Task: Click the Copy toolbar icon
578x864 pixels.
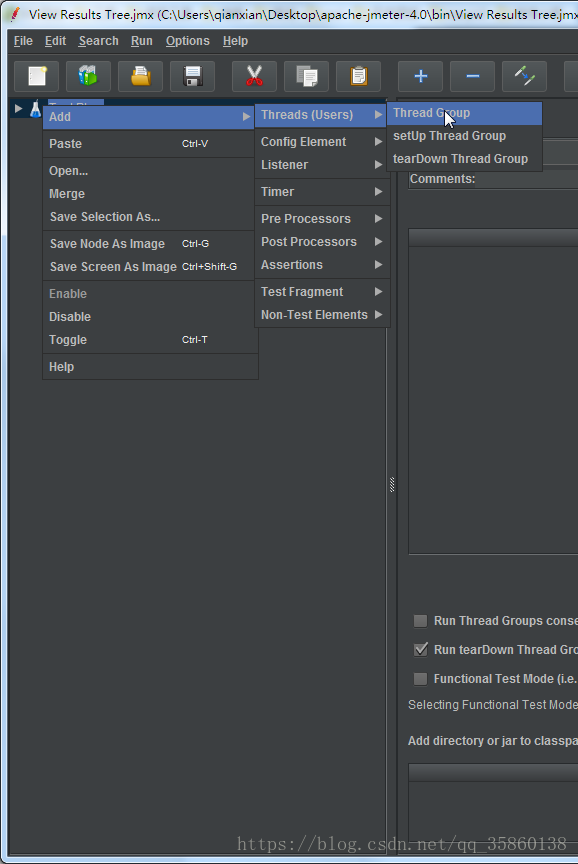Action: (x=306, y=76)
